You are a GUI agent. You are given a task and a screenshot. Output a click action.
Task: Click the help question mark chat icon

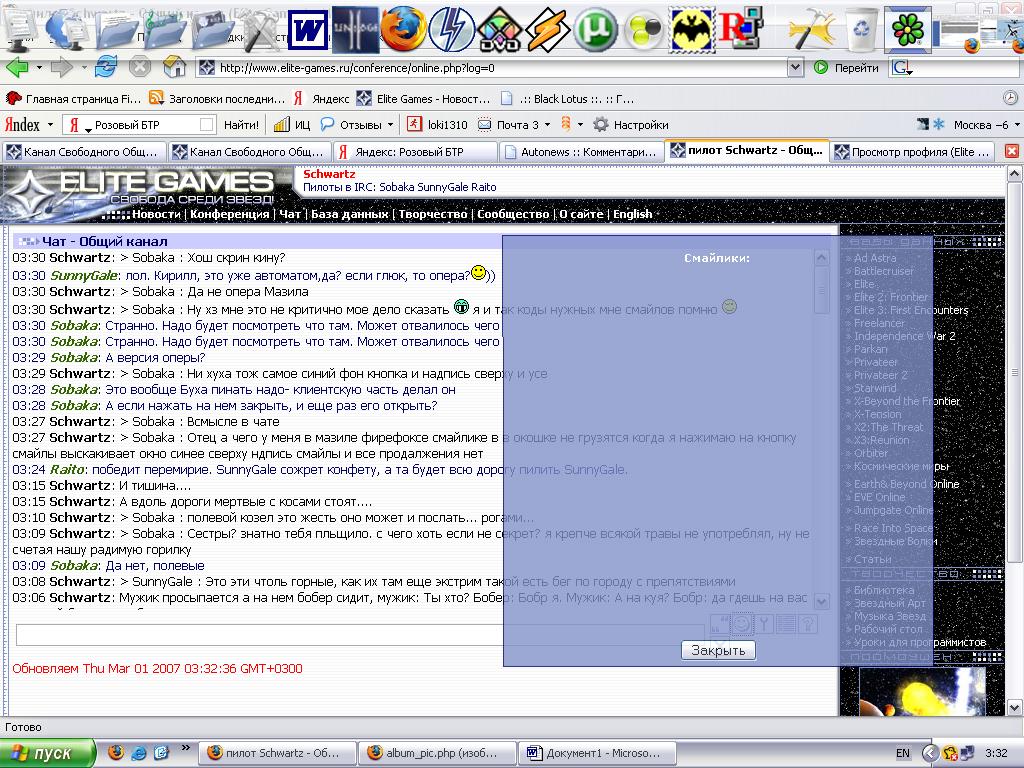(808, 624)
